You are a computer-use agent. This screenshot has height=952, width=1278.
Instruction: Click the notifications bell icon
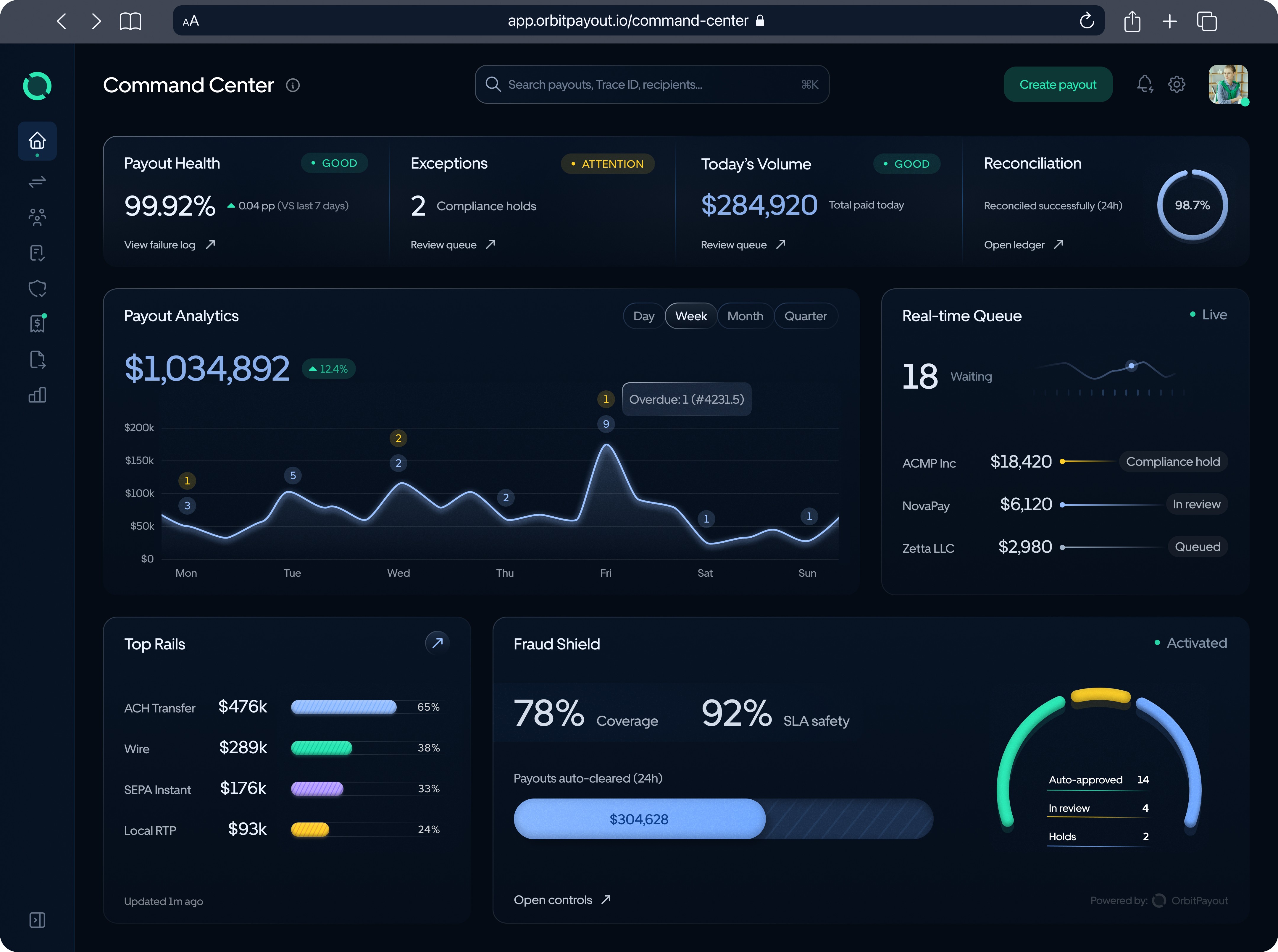point(1144,85)
